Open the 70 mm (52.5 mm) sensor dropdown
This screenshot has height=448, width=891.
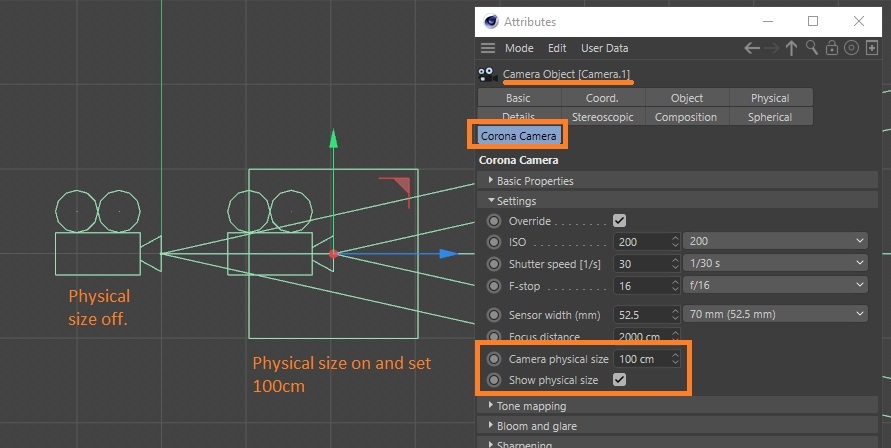775,314
